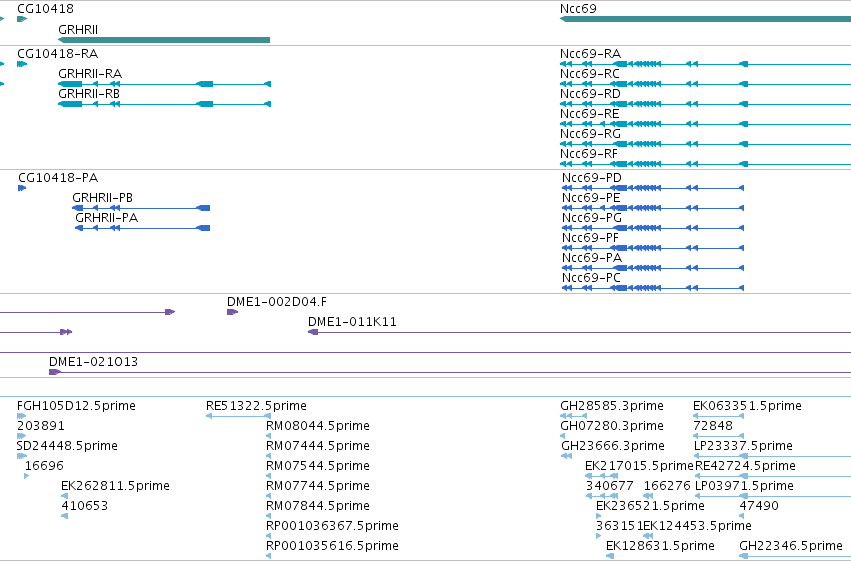
Task: Click the RE42724.5prime EST label
Action: point(745,466)
